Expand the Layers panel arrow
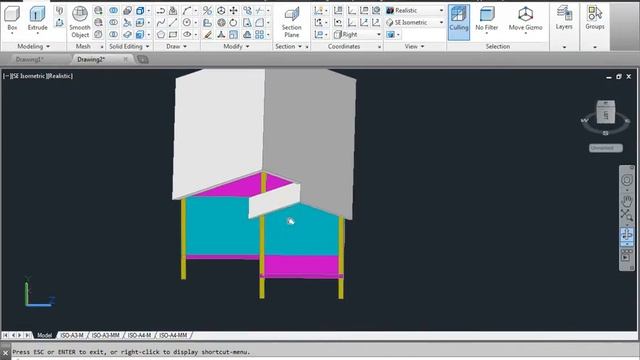This screenshot has height=360, width=640. pyautogui.click(x=564, y=47)
